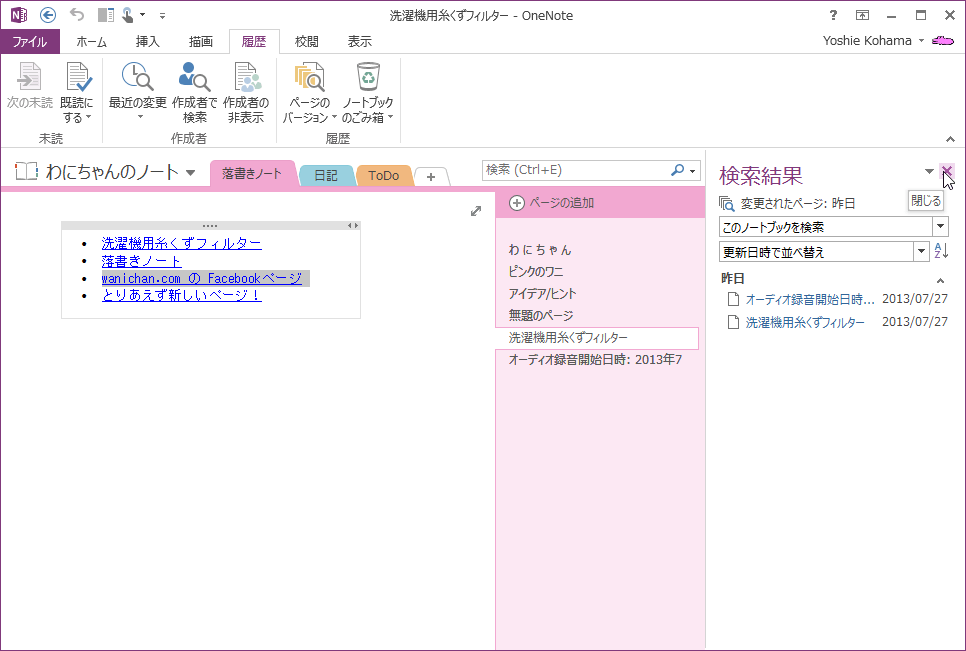This screenshot has width=966, height=651.
Task: Select the 落書きノート section tab
Action: click(x=252, y=174)
